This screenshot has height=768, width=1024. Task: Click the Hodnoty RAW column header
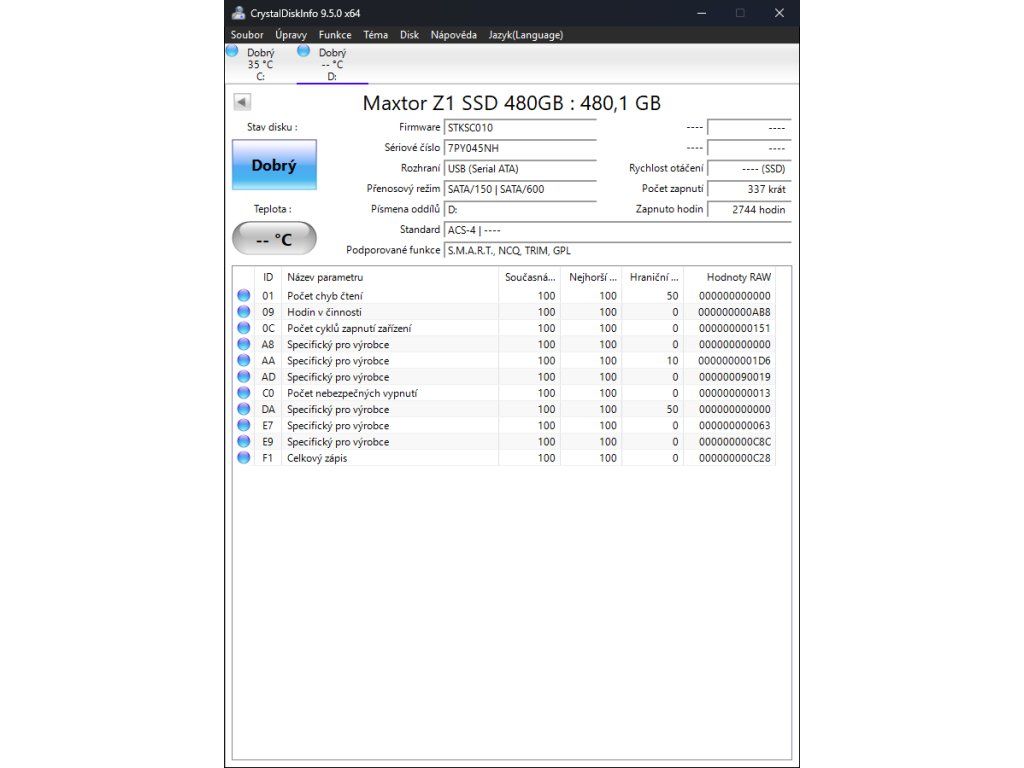pos(738,277)
